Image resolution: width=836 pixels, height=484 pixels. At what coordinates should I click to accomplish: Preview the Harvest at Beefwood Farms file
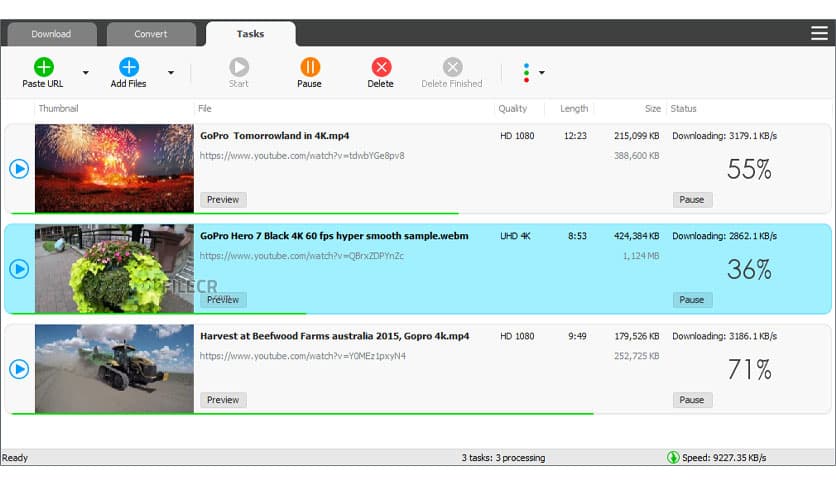point(223,400)
